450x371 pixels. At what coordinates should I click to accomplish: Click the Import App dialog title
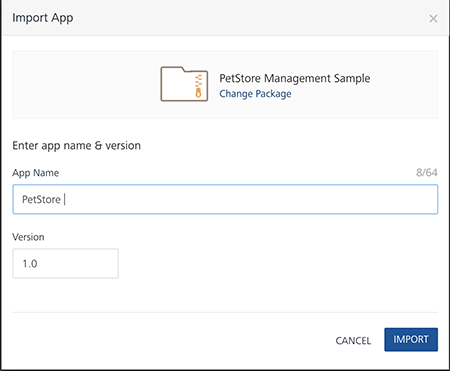[x=43, y=18]
